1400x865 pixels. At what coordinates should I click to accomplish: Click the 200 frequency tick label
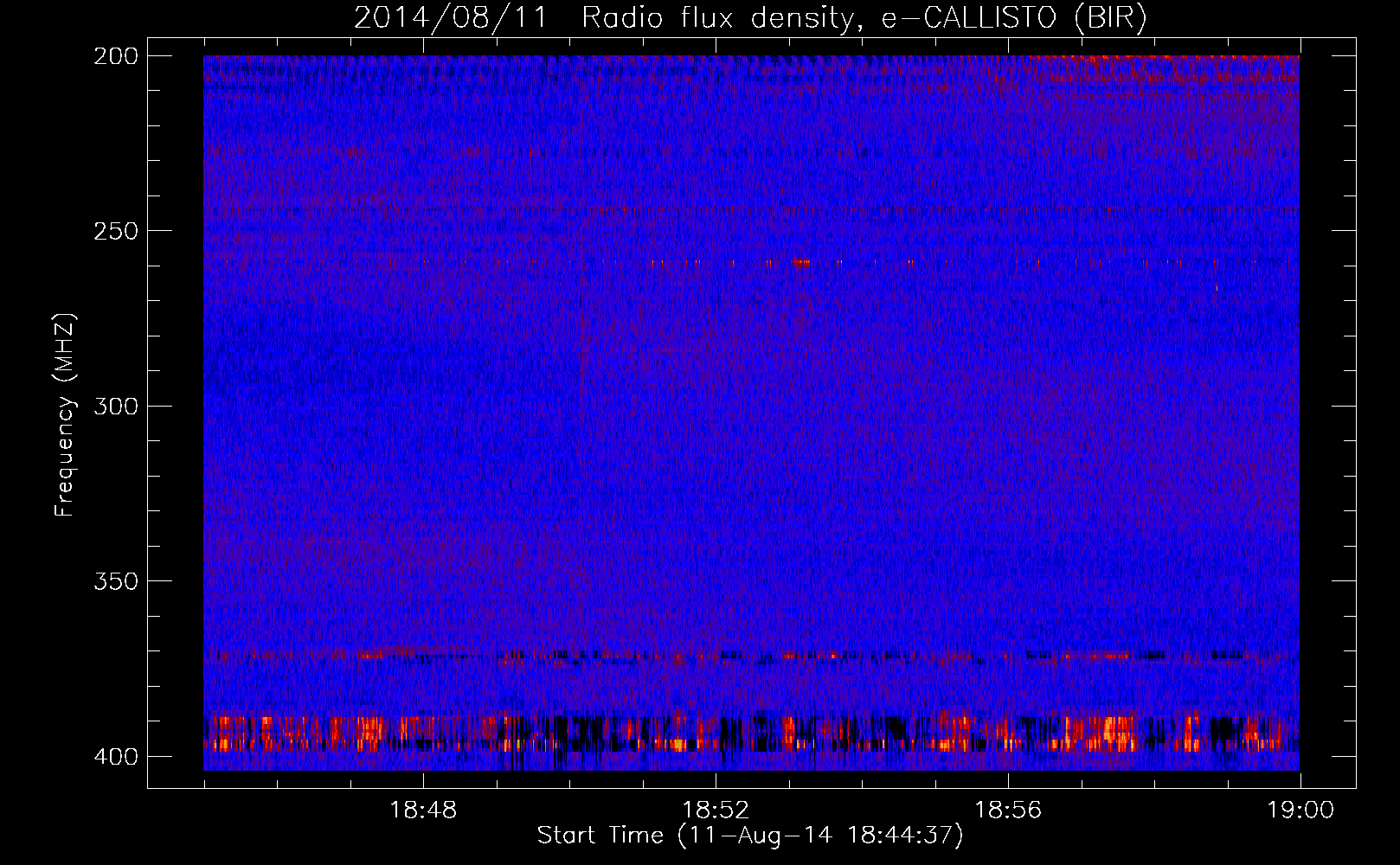[115, 56]
